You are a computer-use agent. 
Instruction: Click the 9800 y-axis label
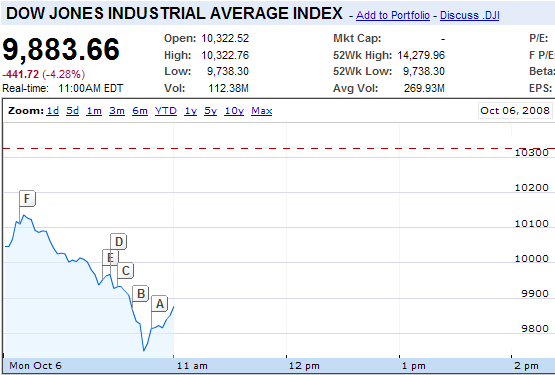(x=535, y=329)
